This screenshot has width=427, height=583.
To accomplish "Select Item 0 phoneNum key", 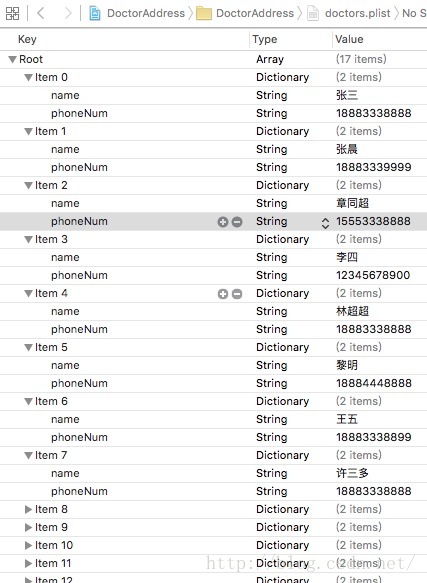I will (x=79, y=113).
